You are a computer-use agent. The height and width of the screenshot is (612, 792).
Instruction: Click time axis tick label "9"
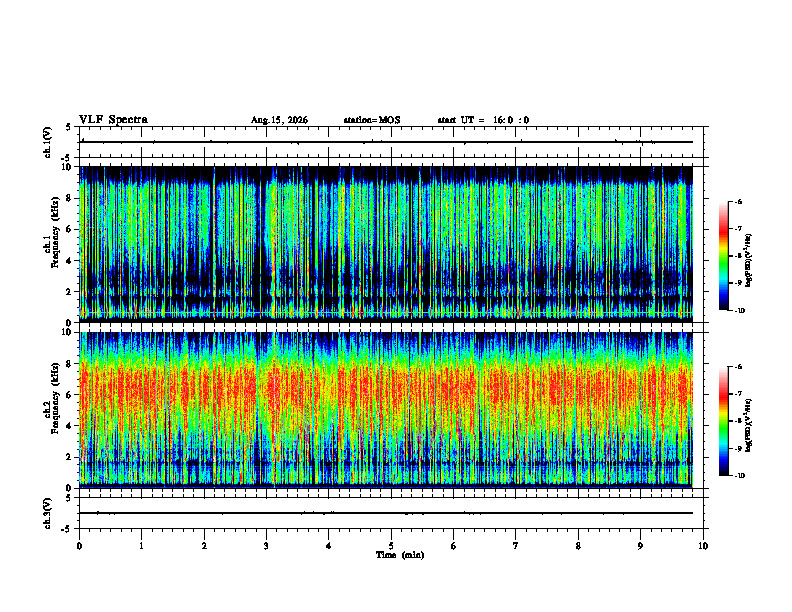click(x=640, y=546)
